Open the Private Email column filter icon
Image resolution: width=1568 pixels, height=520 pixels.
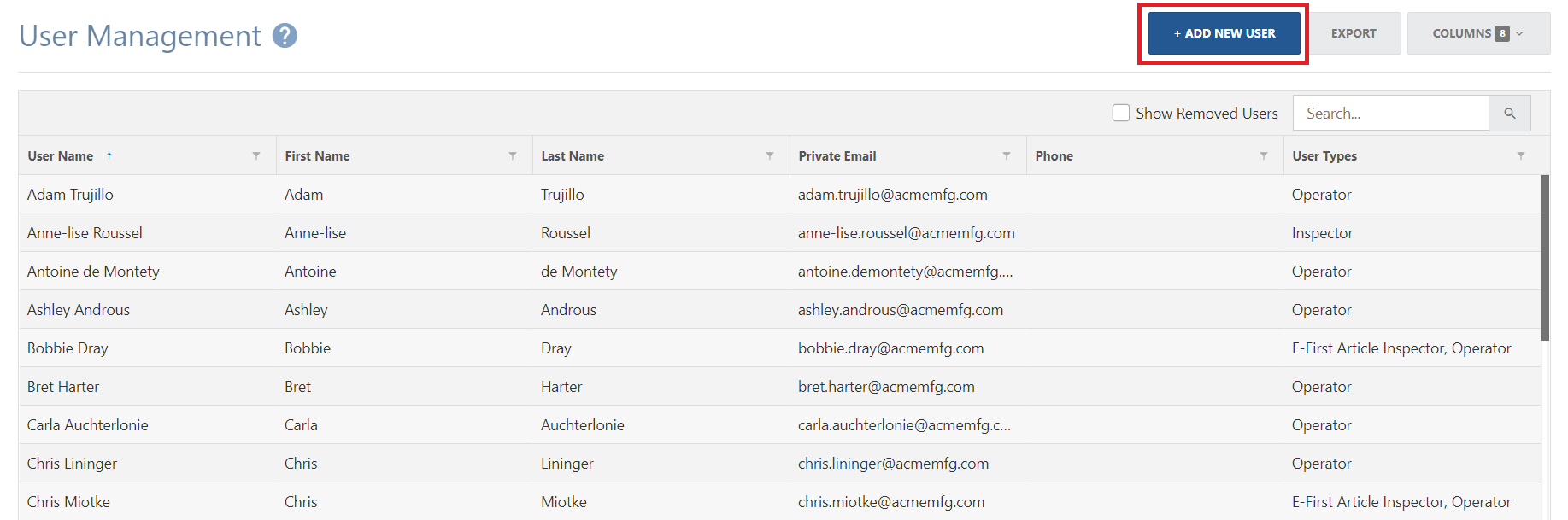click(x=1007, y=155)
